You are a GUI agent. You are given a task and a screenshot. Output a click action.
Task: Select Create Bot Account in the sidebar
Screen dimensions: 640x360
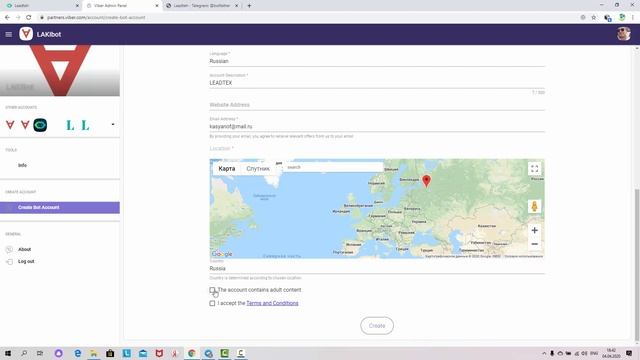click(60, 207)
